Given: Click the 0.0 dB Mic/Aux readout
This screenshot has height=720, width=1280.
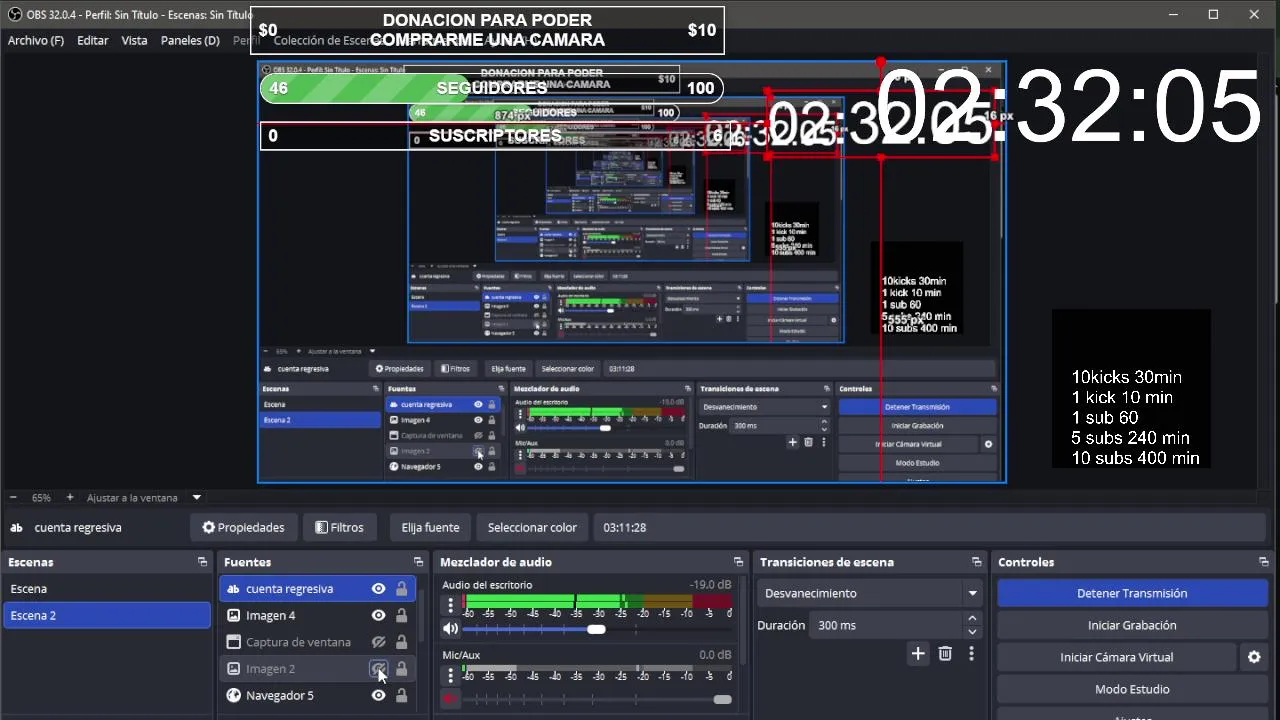Looking at the screenshot, I should (715, 655).
